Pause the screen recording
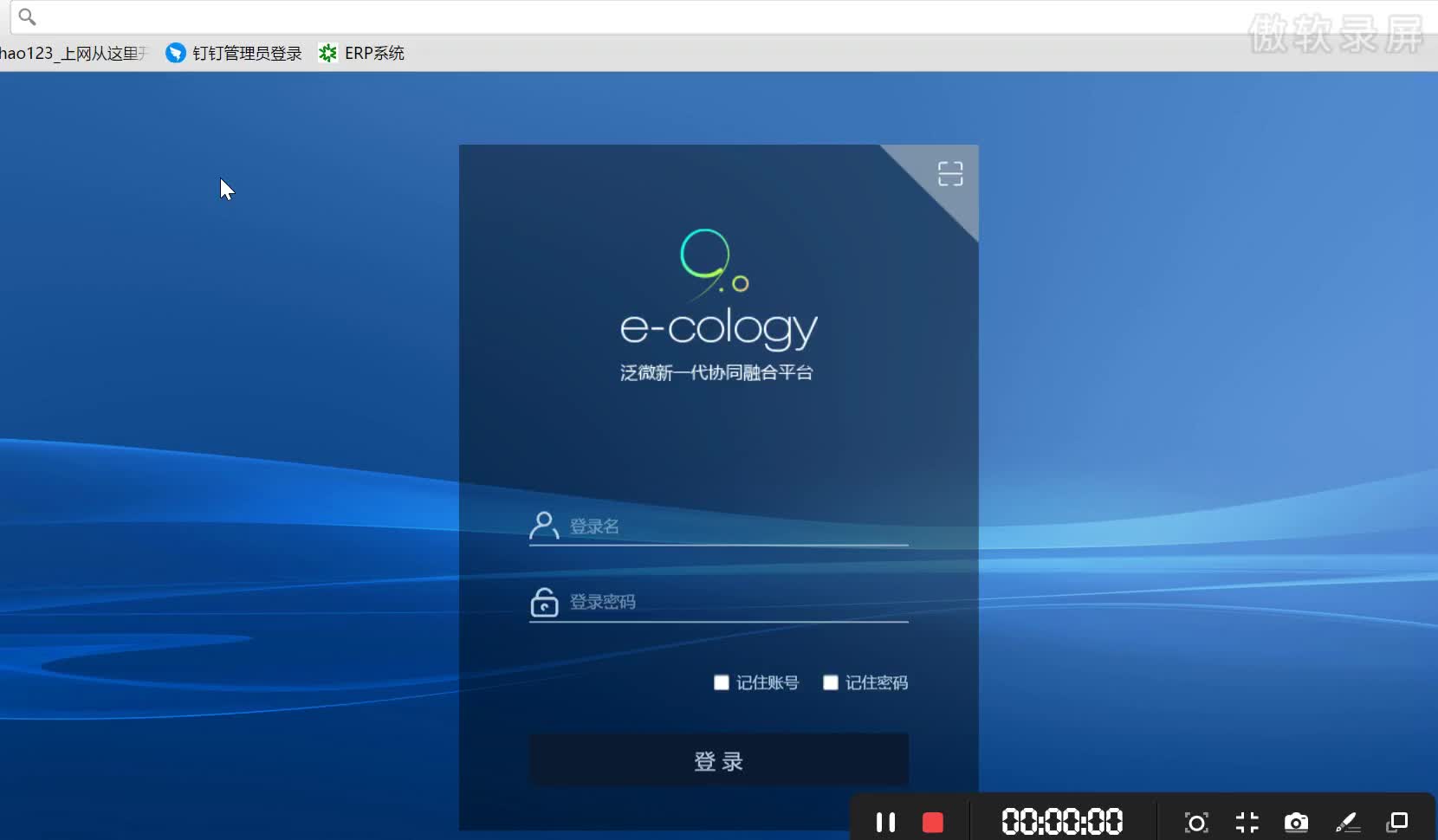Screen dimensions: 1438x840 click(885, 822)
